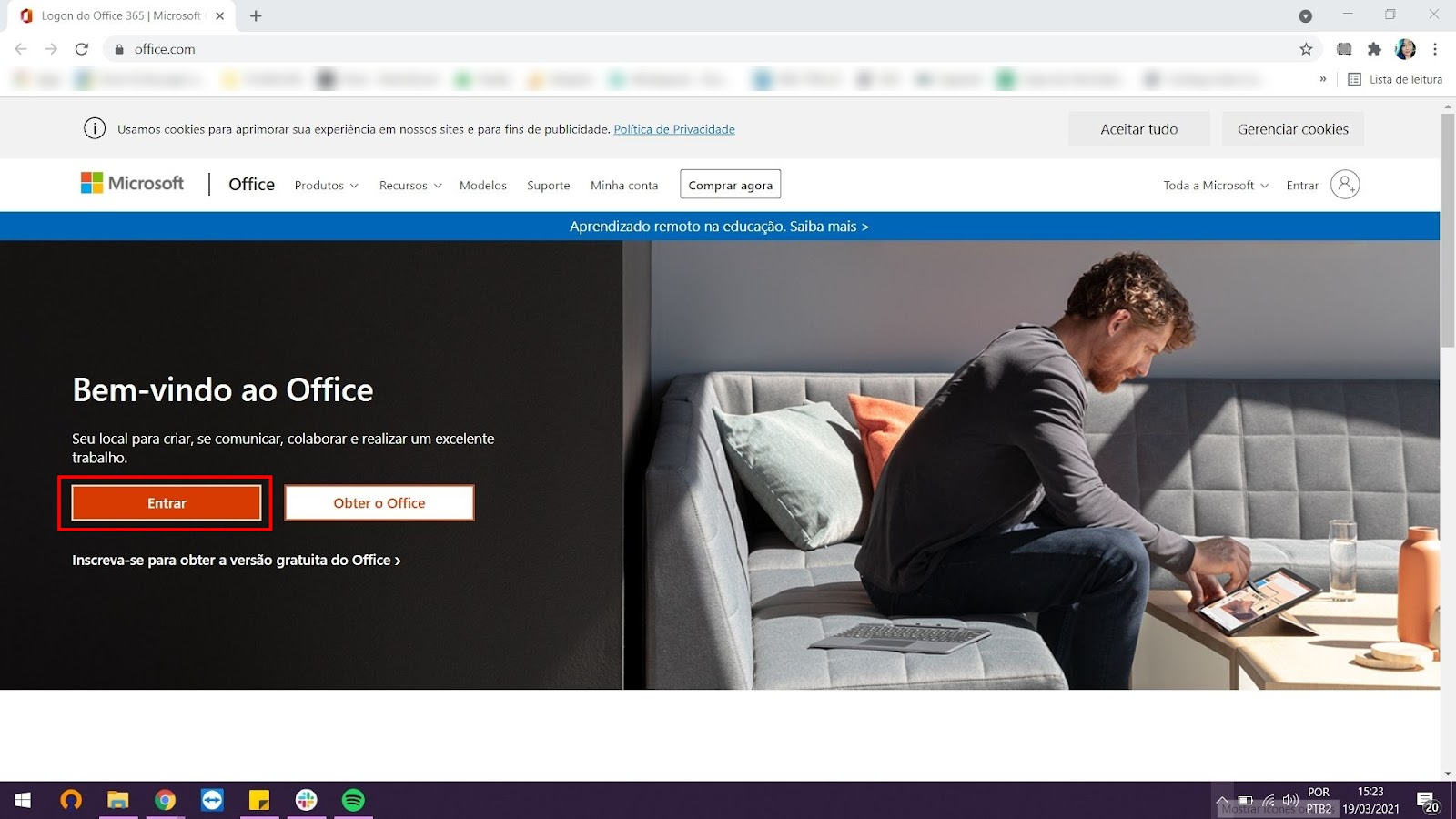Click the volume speaker icon
Screen dimensions: 1456x819
(1290, 801)
